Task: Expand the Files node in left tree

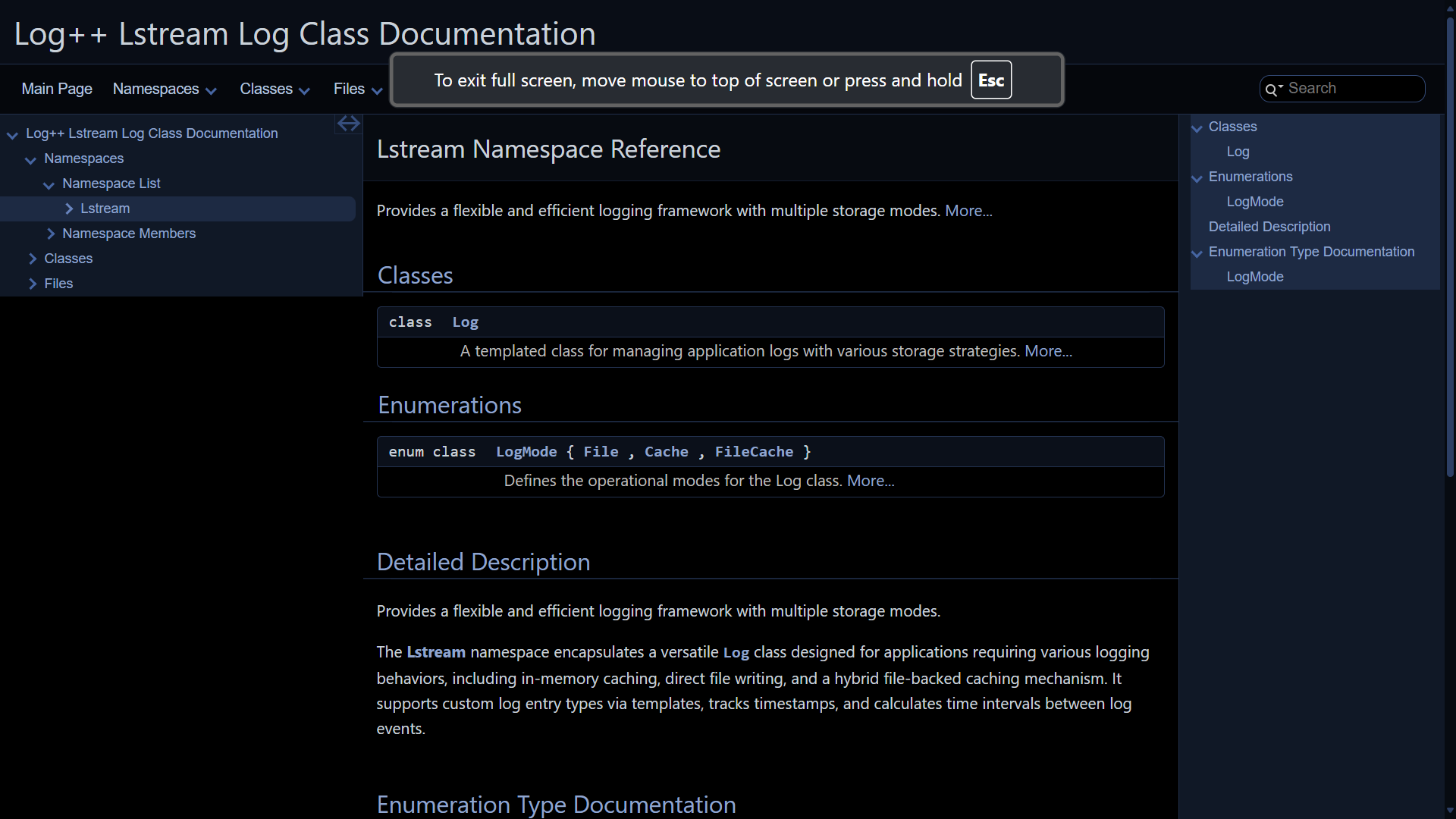Action: [33, 284]
